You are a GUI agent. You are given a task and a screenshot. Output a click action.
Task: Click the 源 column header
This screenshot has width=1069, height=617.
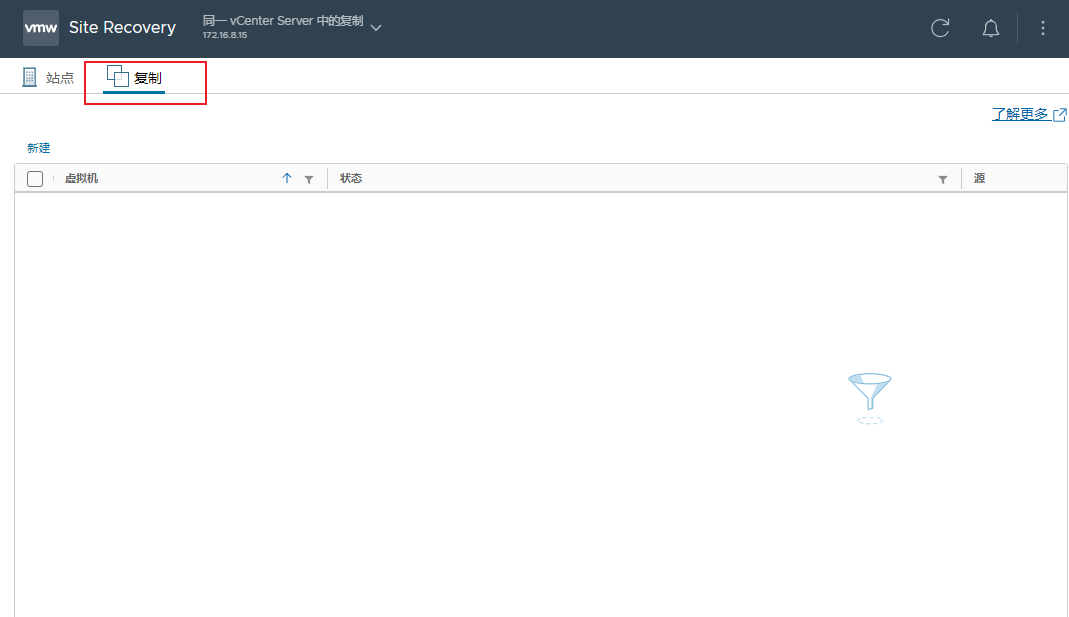(980, 178)
